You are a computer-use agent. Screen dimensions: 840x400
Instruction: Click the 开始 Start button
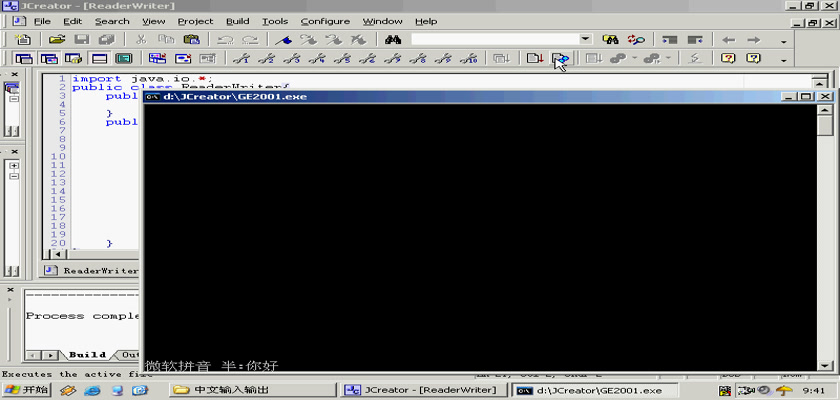pyautogui.click(x=26, y=390)
